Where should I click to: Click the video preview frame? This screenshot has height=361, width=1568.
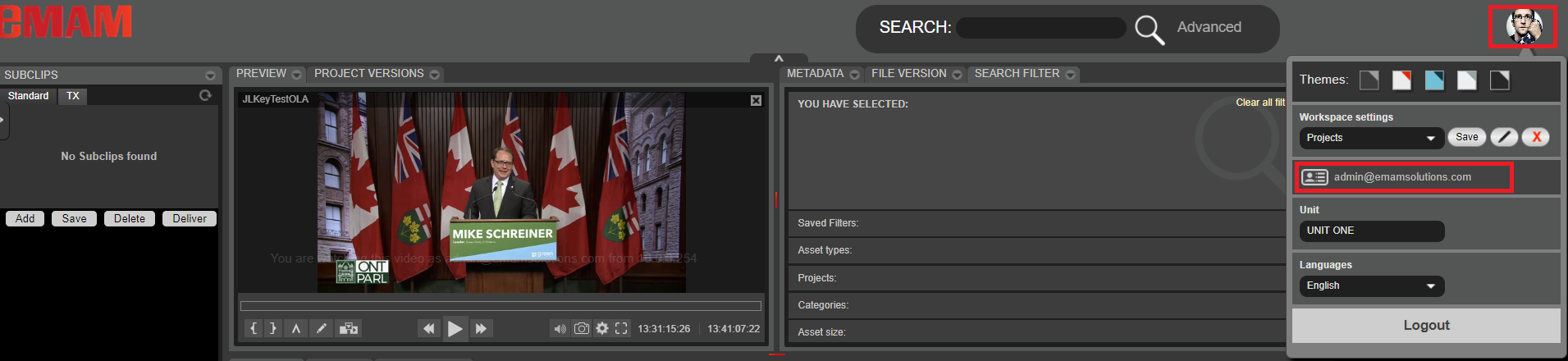point(501,192)
